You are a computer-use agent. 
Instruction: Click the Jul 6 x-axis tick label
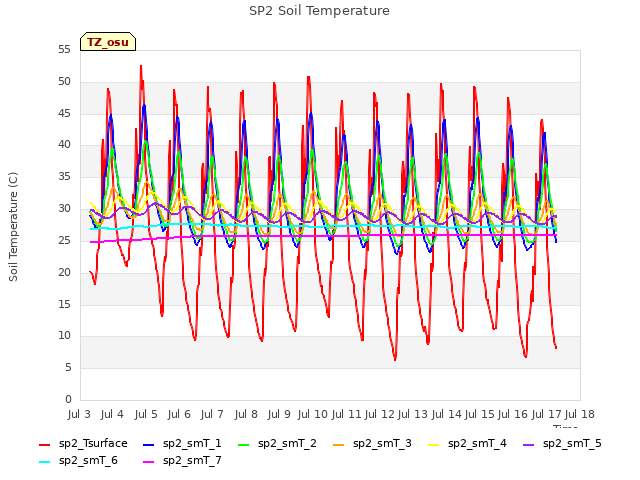point(179,414)
